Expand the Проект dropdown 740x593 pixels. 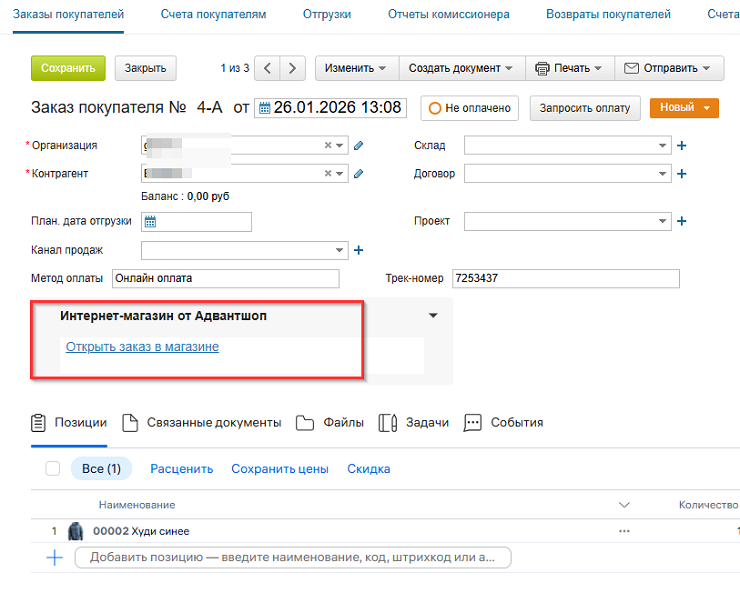pos(663,221)
